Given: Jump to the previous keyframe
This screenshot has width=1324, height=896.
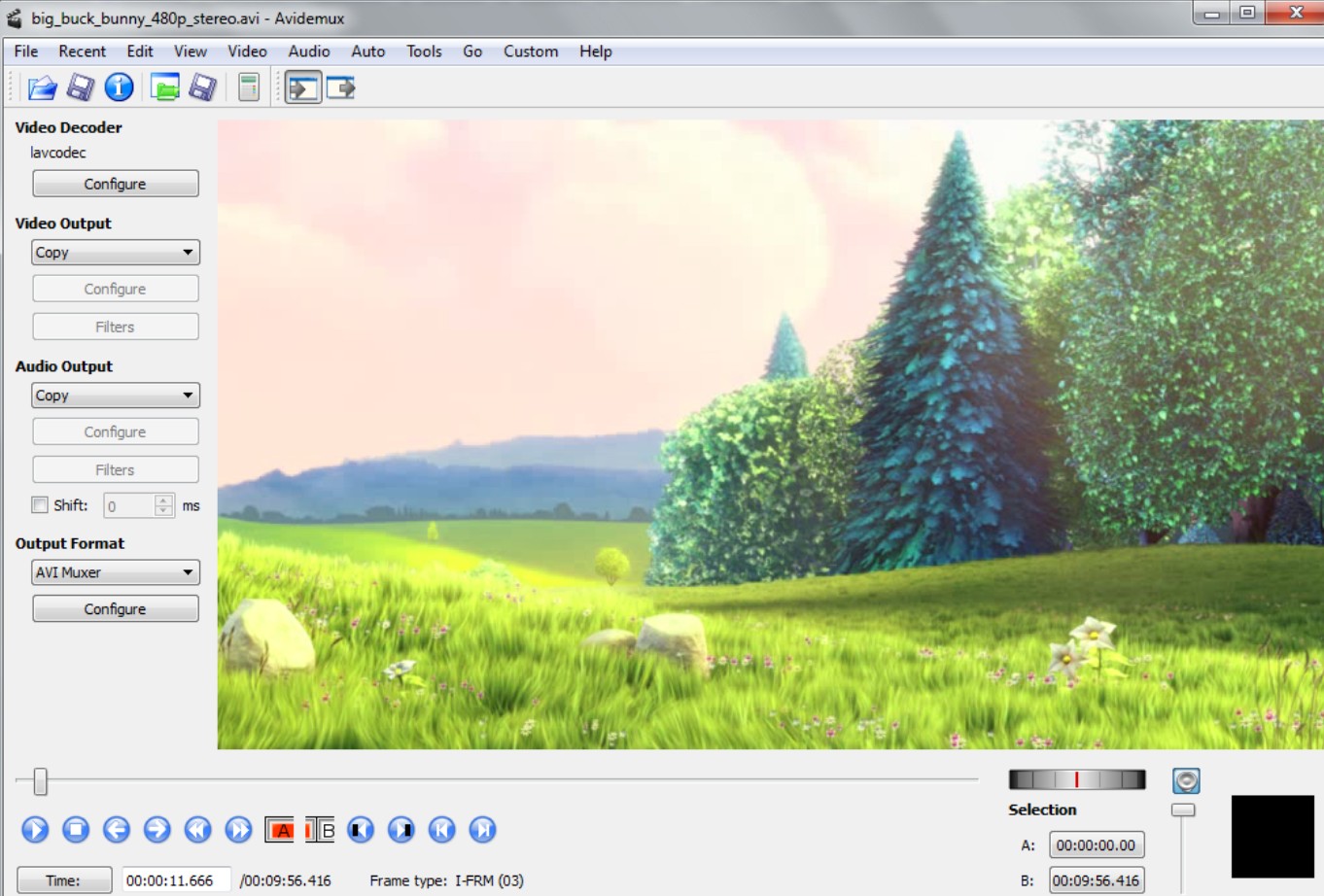Looking at the screenshot, I should [197, 829].
